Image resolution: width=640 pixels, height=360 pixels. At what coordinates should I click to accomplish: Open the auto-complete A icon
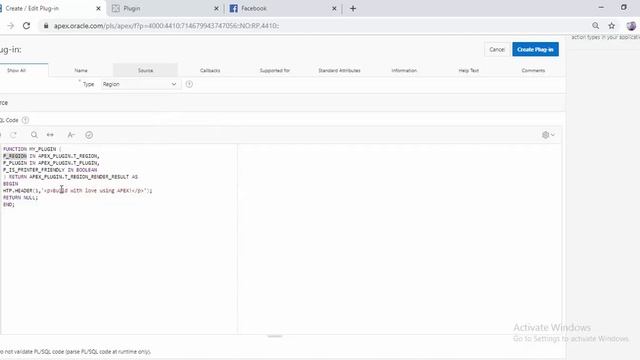71,135
